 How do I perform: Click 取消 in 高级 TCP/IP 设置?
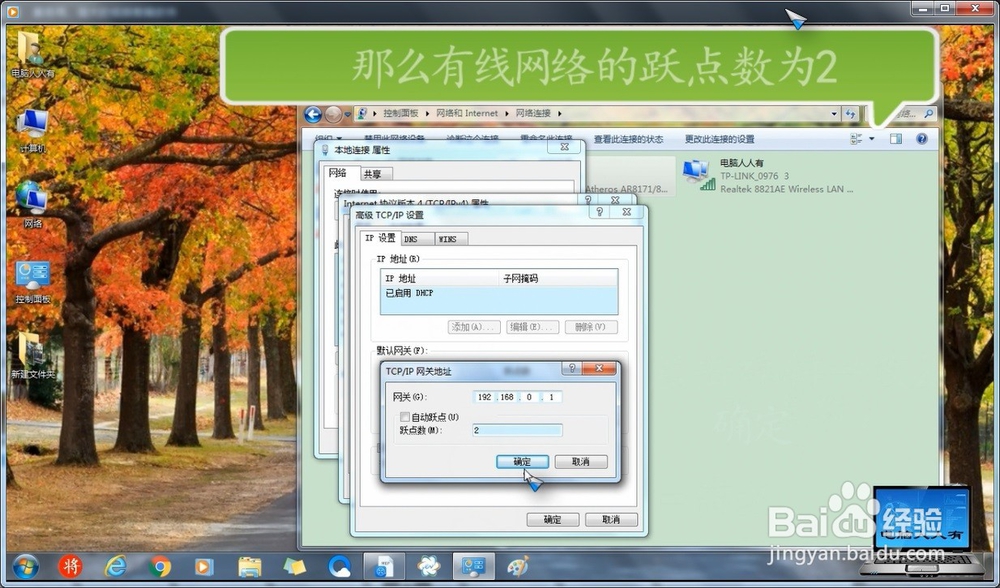pyautogui.click(x=611, y=520)
